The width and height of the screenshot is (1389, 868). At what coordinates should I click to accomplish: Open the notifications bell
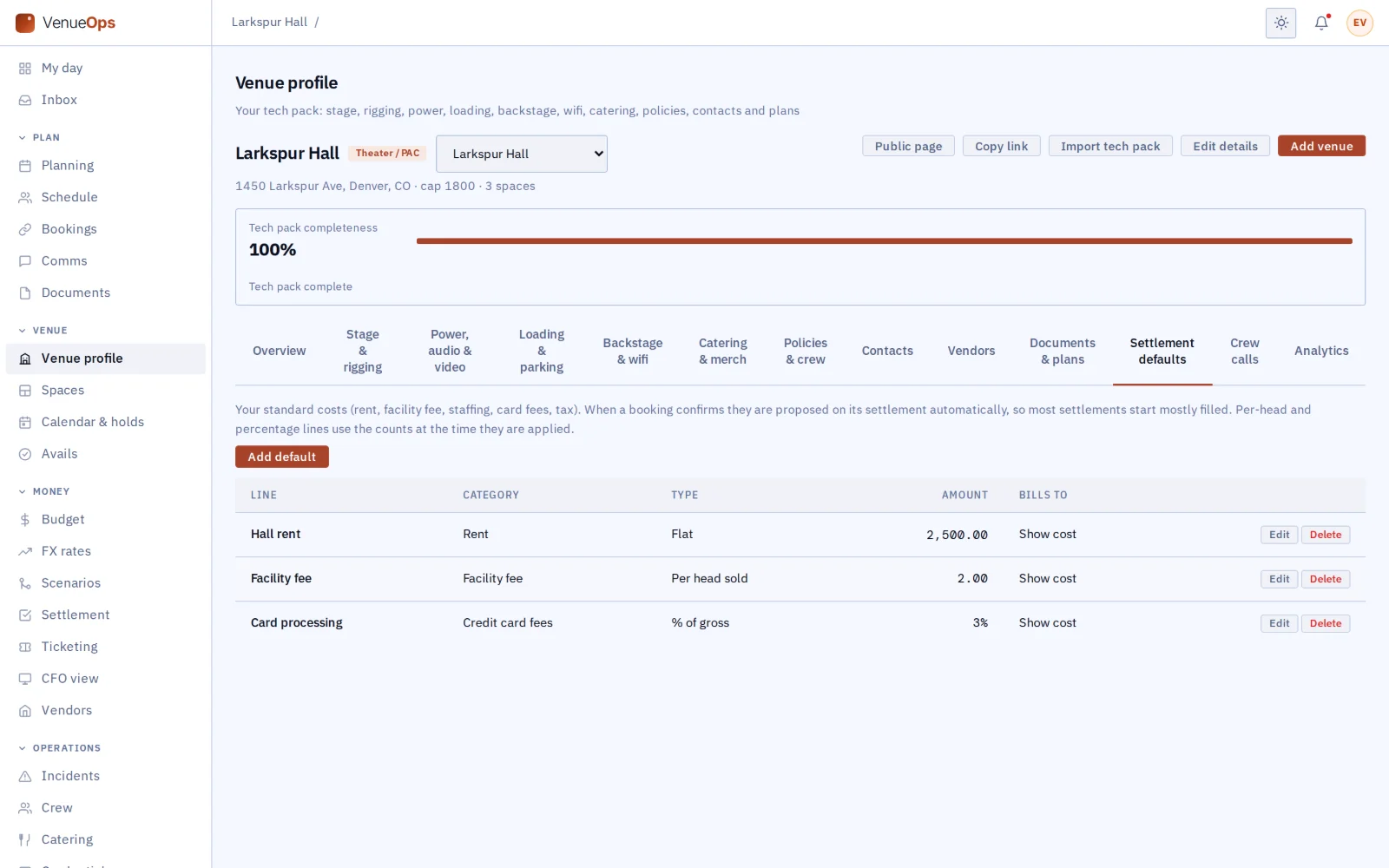[1321, 23]
